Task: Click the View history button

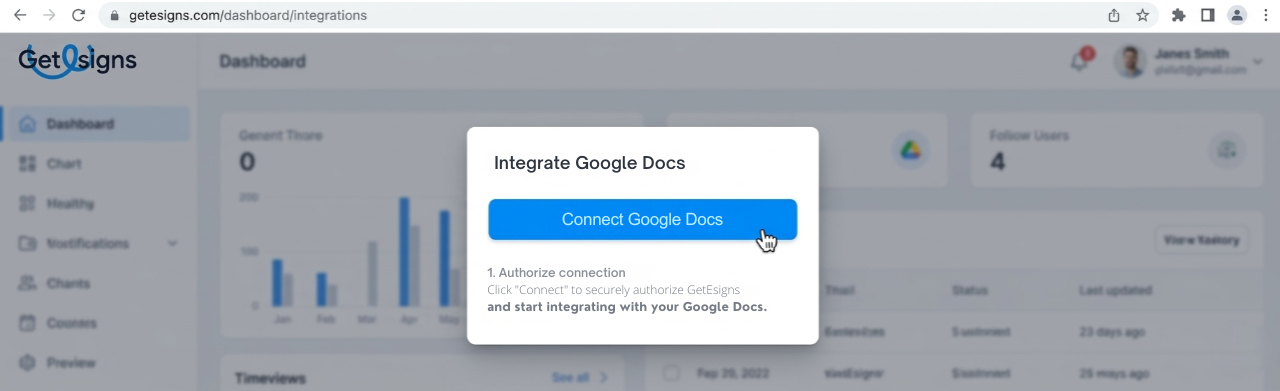Action: click(1201, 240)
